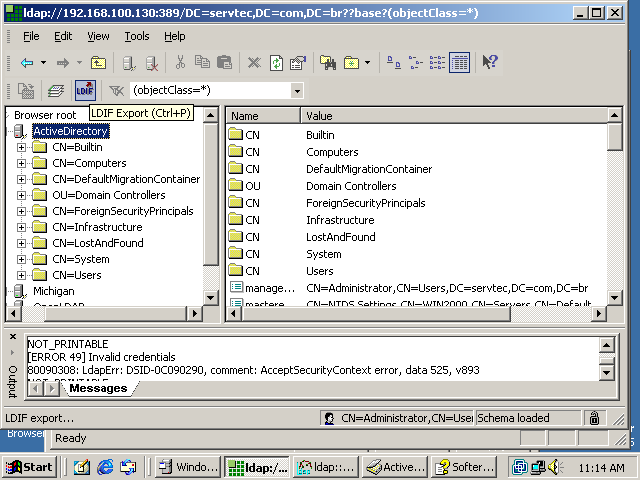Click the LDIF Export toolbar button
This screenshot has width=640, height=480.
(x=85, y=90)
